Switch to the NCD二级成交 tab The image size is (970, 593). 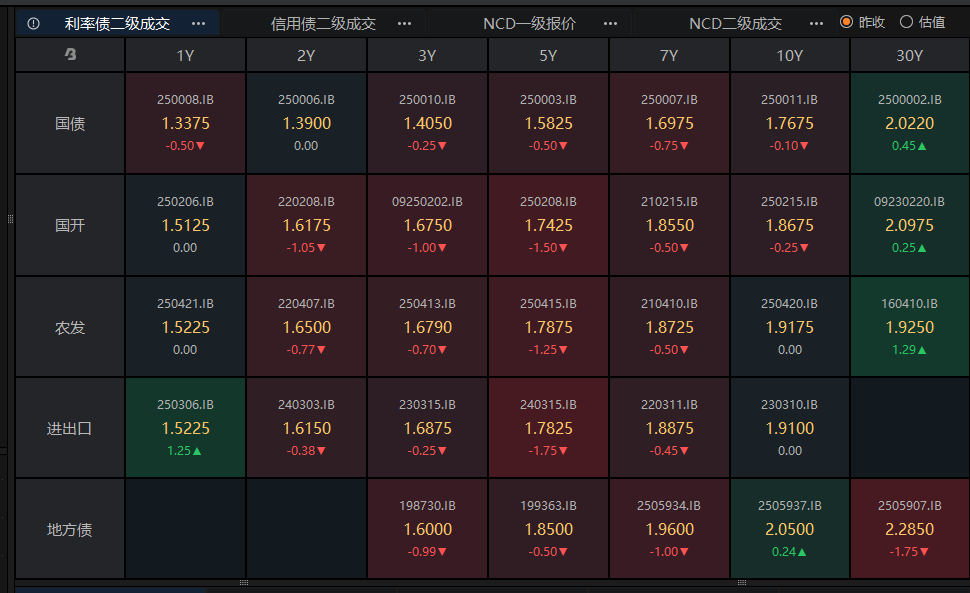(x=736, y=23)
